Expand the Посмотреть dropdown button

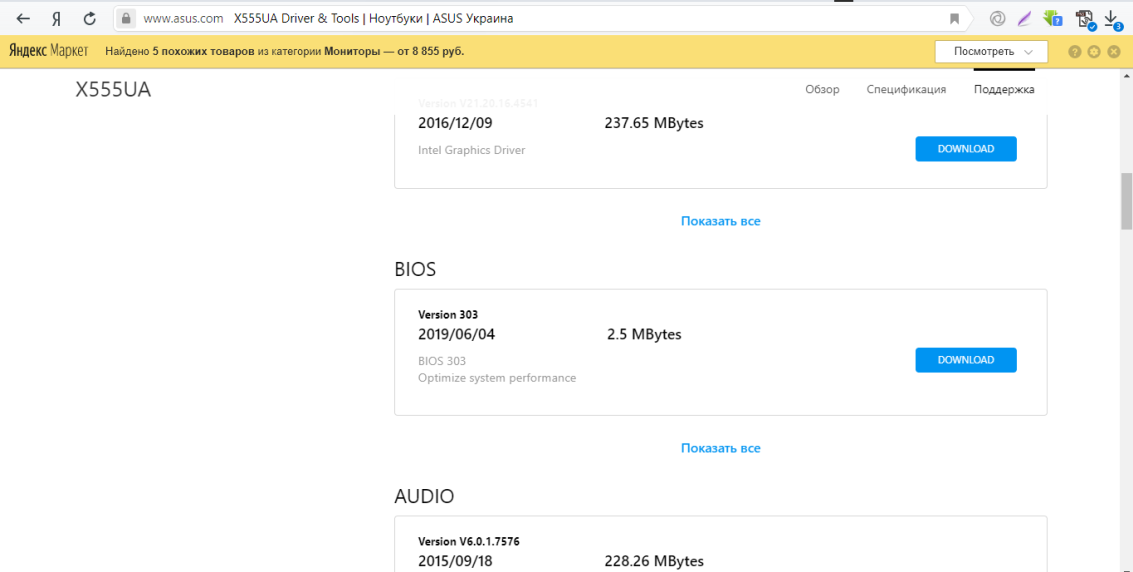tap(991, 51)
